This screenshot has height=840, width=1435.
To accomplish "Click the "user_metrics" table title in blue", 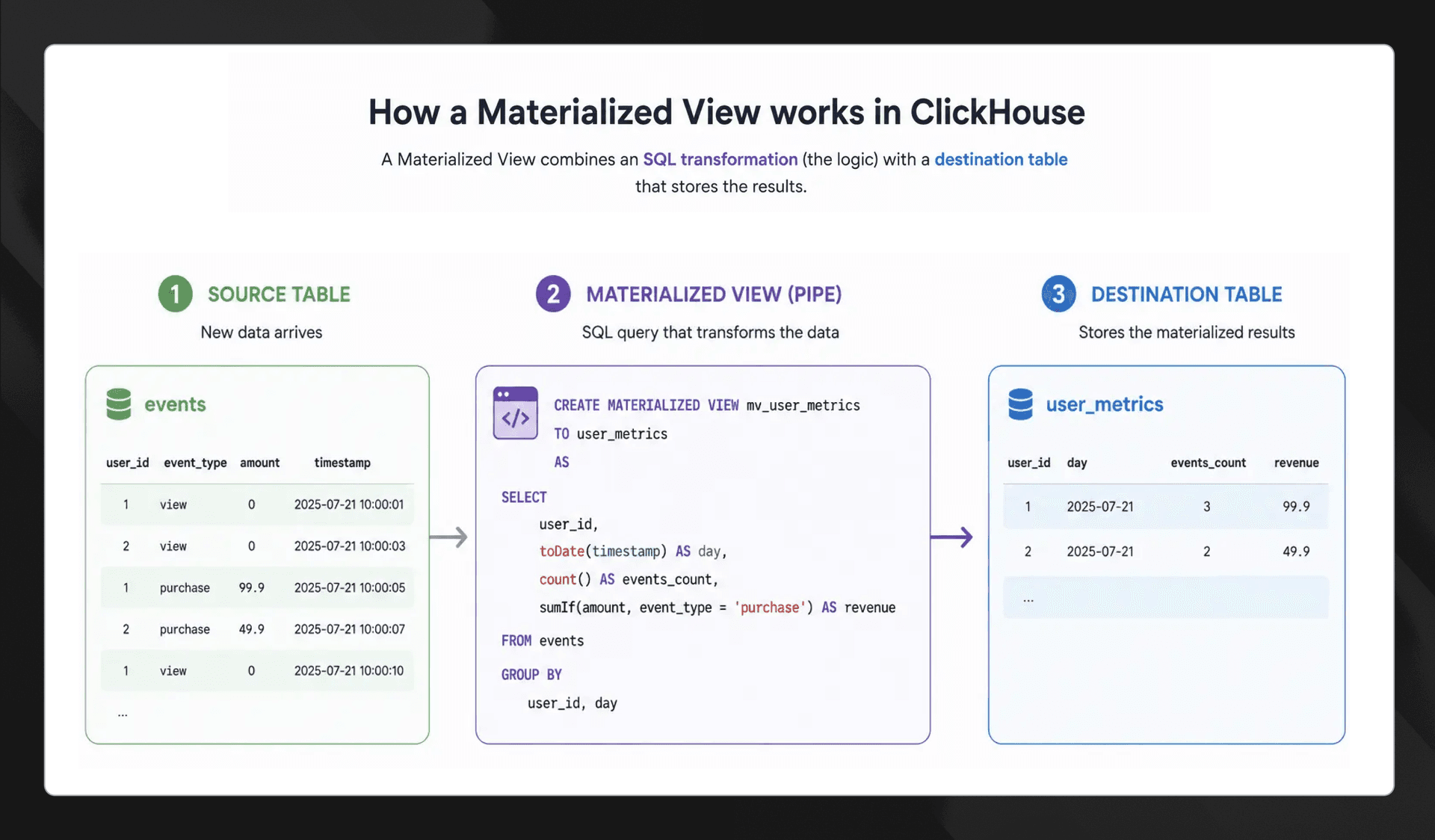I will click(x=1105, y=404).
